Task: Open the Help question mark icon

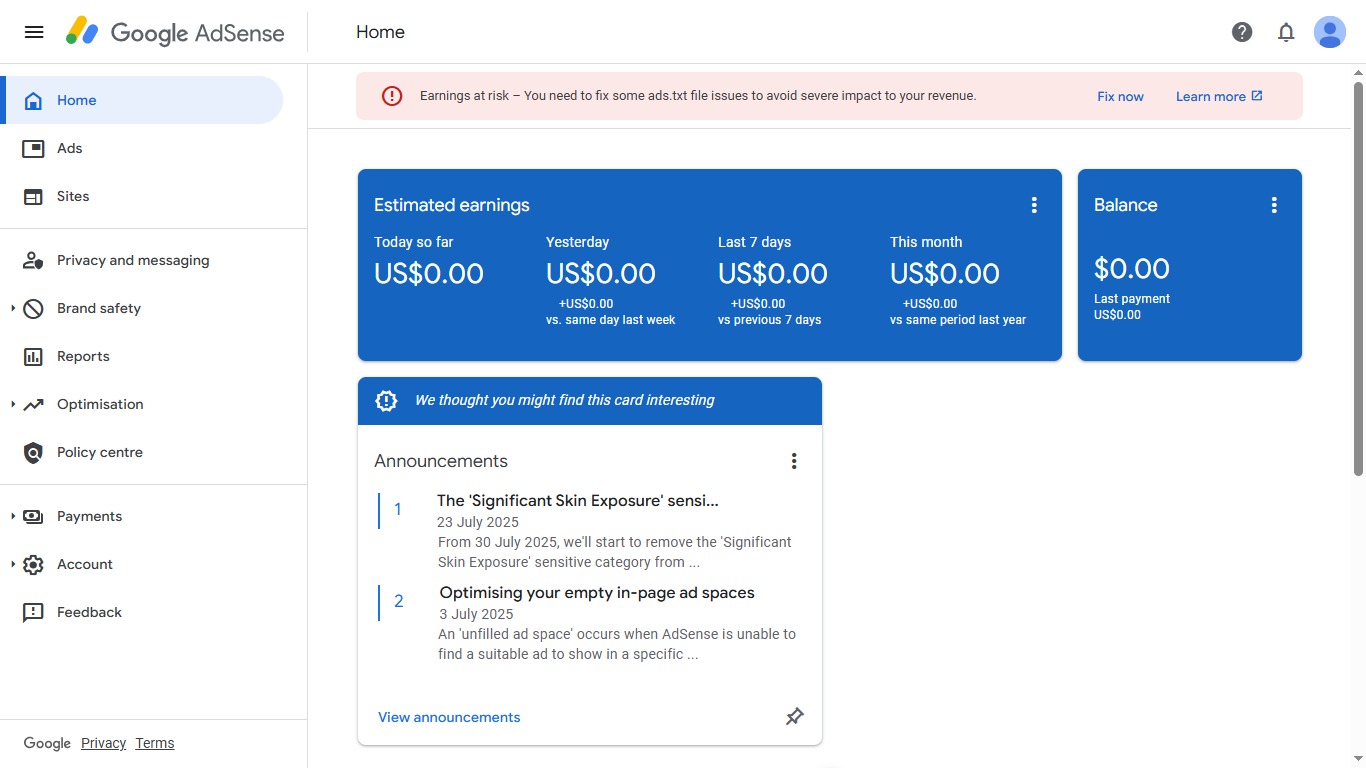Action: coord(1242,32)
